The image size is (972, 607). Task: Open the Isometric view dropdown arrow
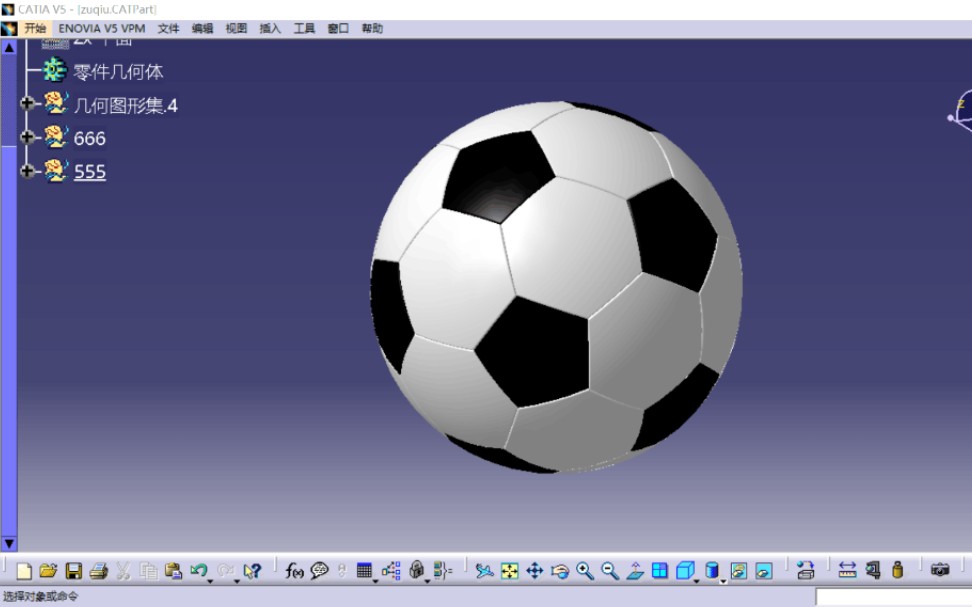click(697, 581)
